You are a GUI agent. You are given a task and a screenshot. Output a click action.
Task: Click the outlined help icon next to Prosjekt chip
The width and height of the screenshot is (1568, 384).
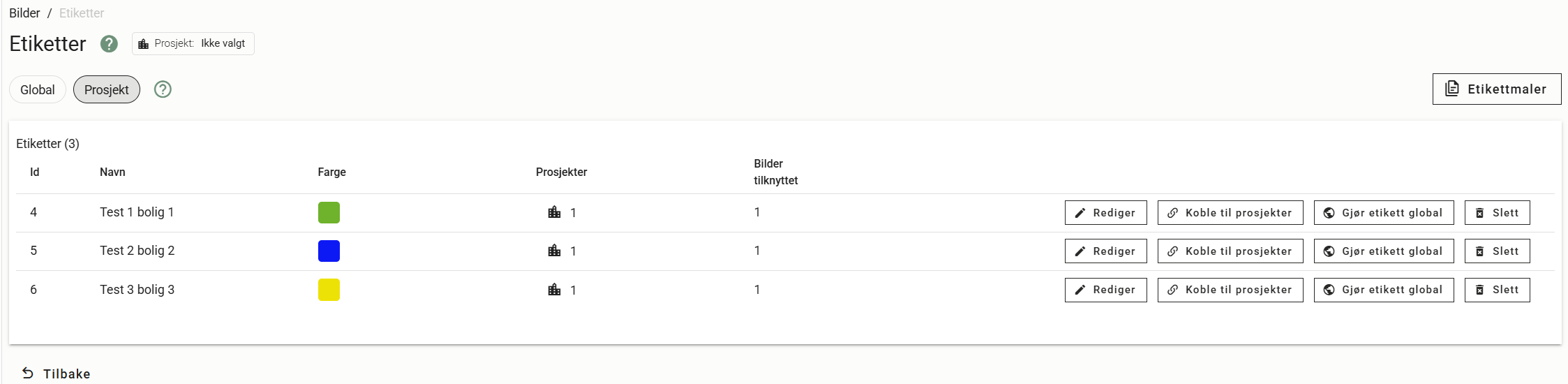coord(163,89)
